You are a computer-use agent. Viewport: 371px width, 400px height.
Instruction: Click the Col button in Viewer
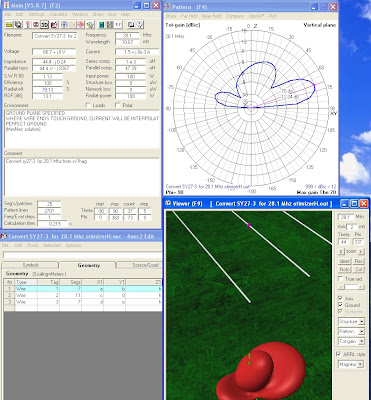[358, 269]
